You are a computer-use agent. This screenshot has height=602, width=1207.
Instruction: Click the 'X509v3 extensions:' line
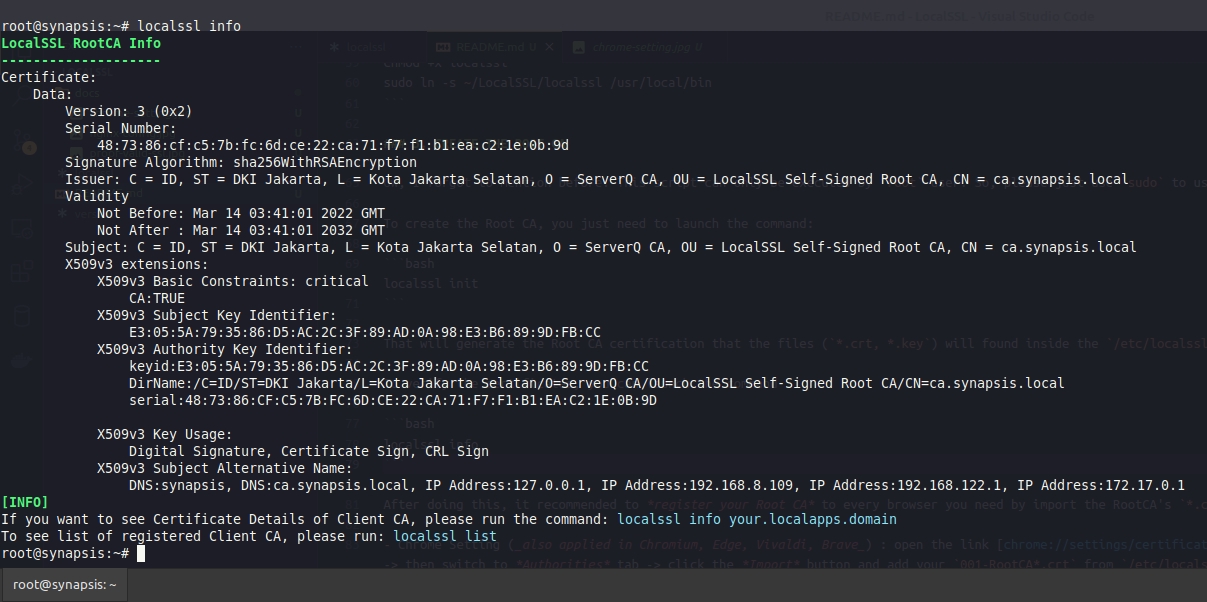tap(137, 264)
